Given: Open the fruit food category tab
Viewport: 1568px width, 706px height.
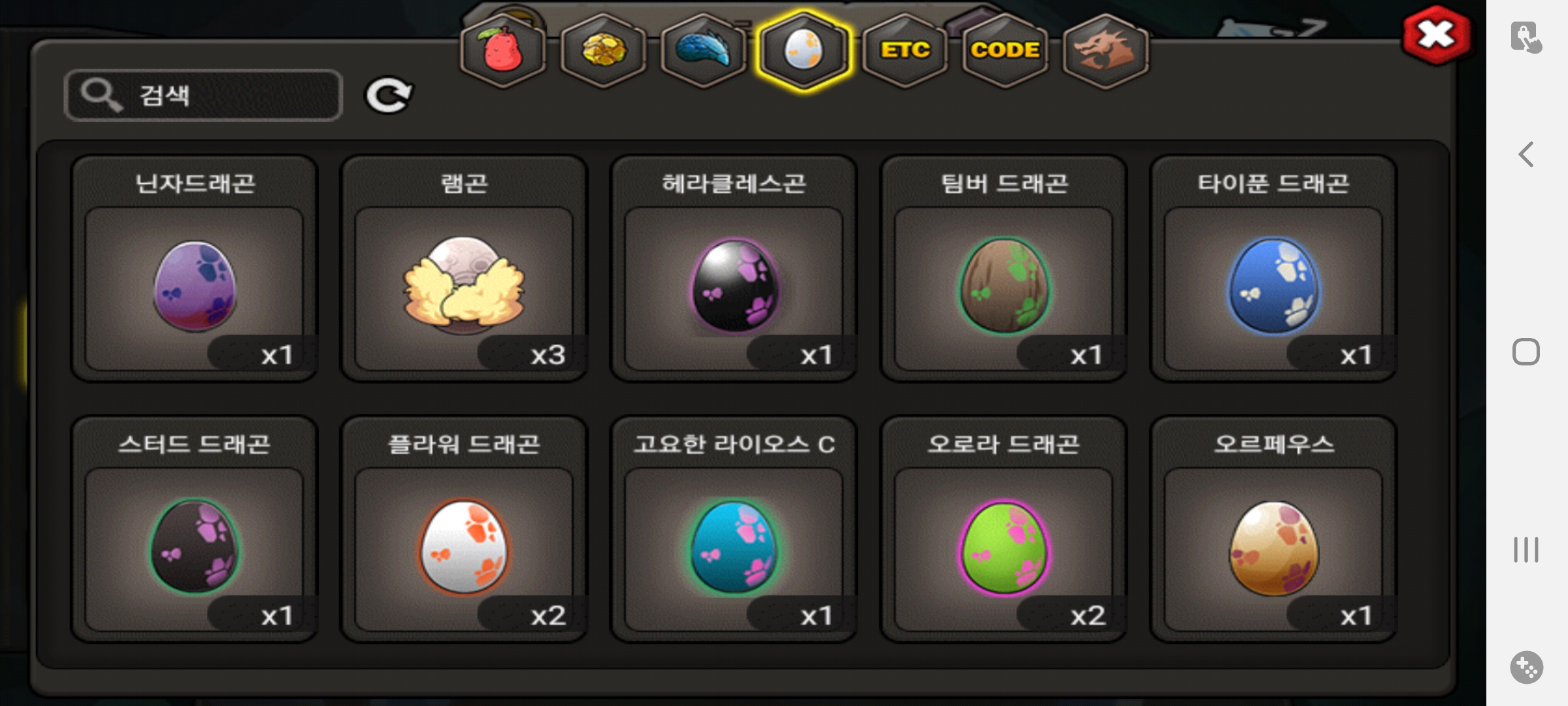Looking at the screenshot, I should pyautogui.click(x=502, y=51).
